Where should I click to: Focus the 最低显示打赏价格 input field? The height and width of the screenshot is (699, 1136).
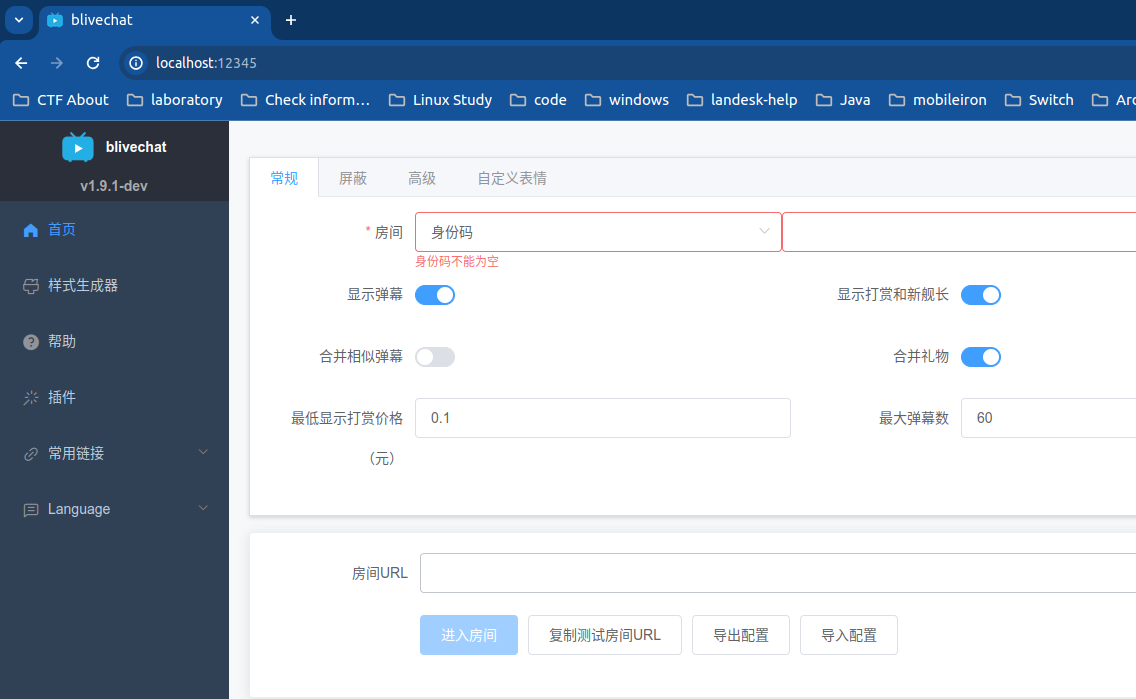click(x=602, y=418)
